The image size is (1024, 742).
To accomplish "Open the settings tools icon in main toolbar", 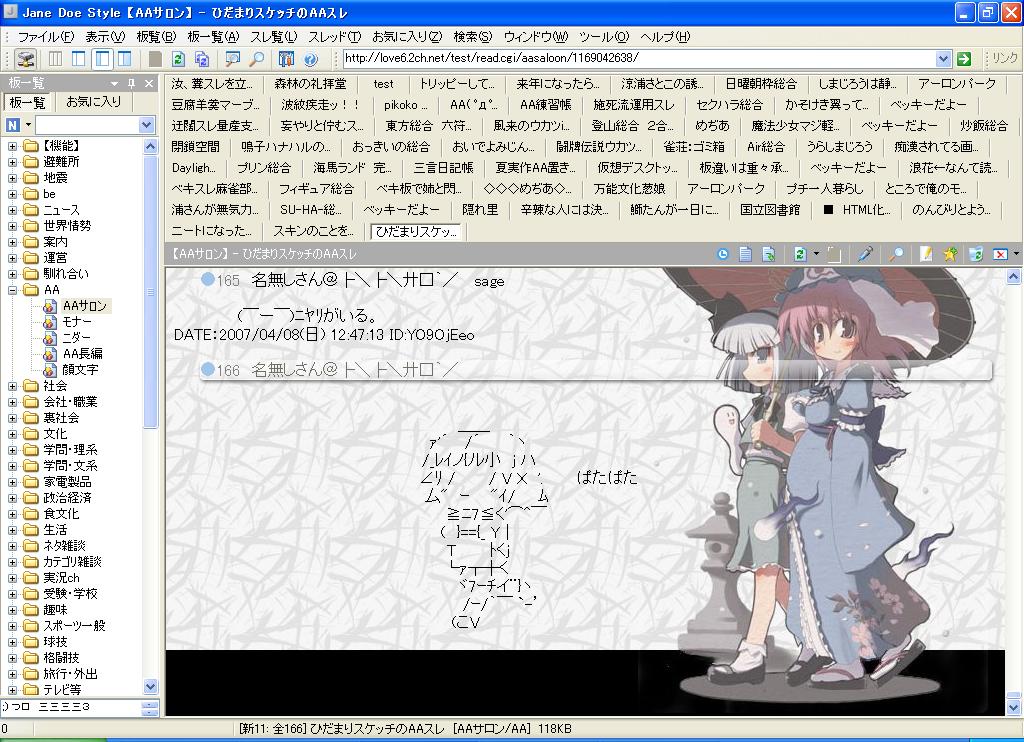I will (x=286, y=59).
